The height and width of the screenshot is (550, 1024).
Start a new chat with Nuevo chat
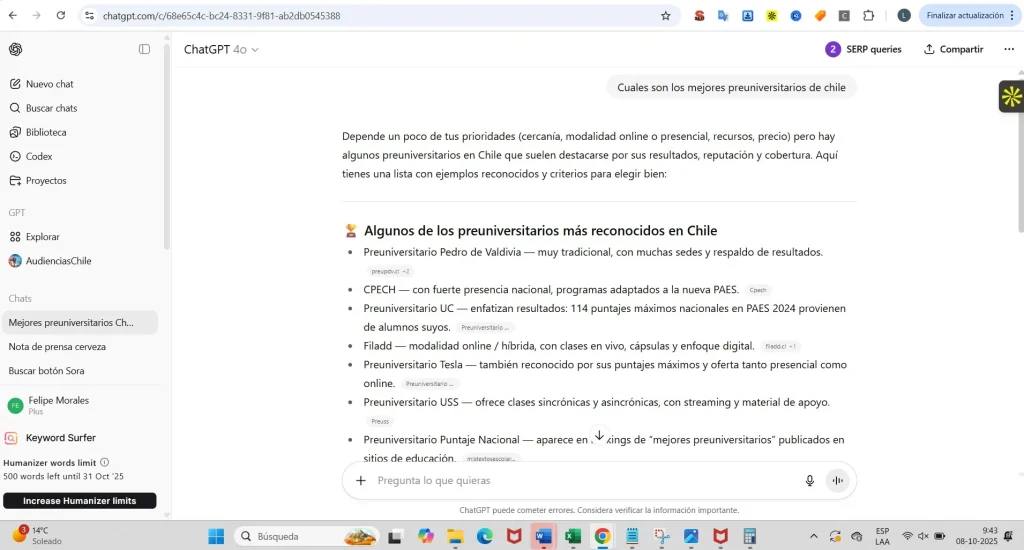(x=49, y=84)
